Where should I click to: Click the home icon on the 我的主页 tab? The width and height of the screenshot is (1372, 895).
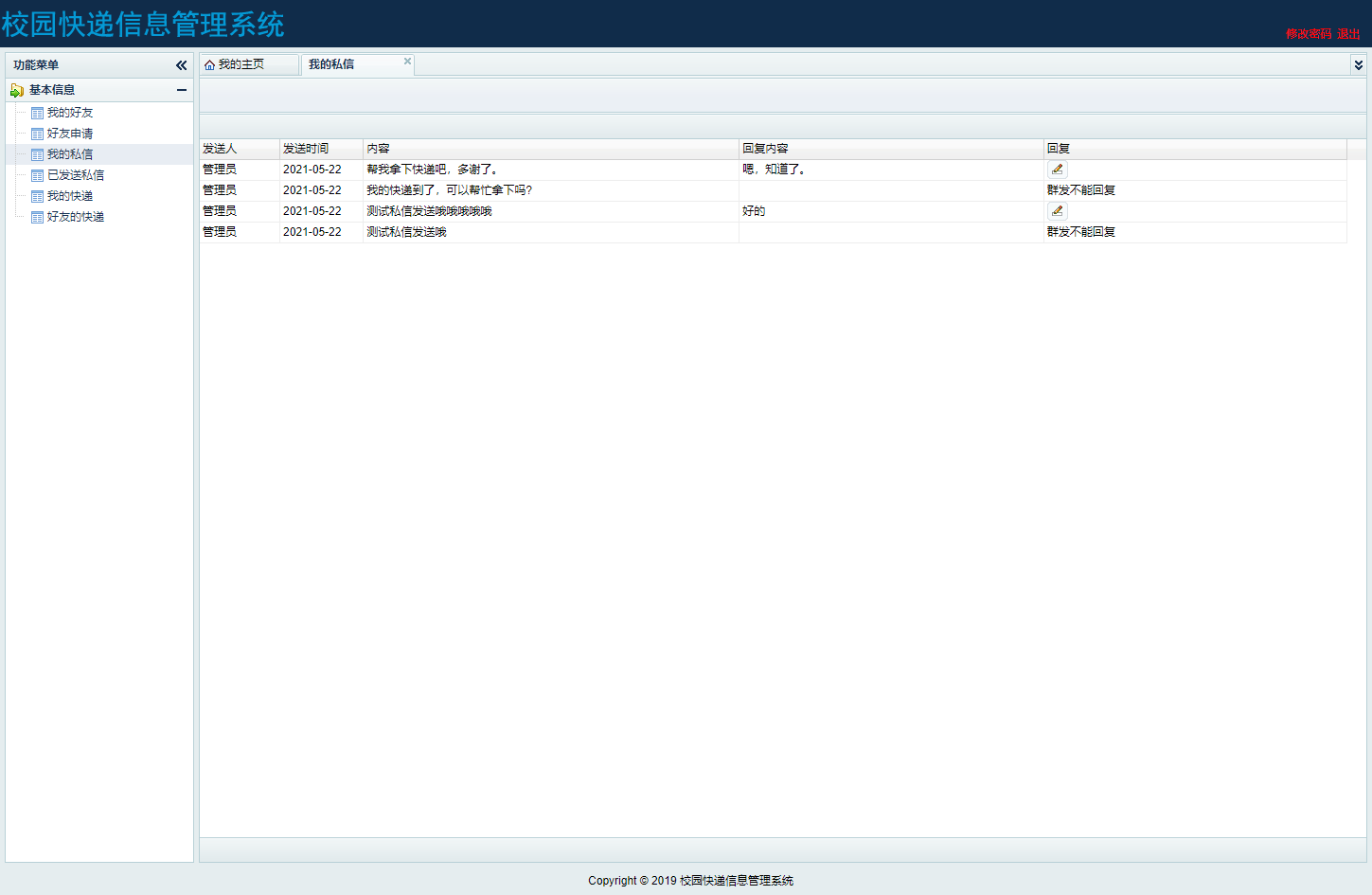point(209,65)
